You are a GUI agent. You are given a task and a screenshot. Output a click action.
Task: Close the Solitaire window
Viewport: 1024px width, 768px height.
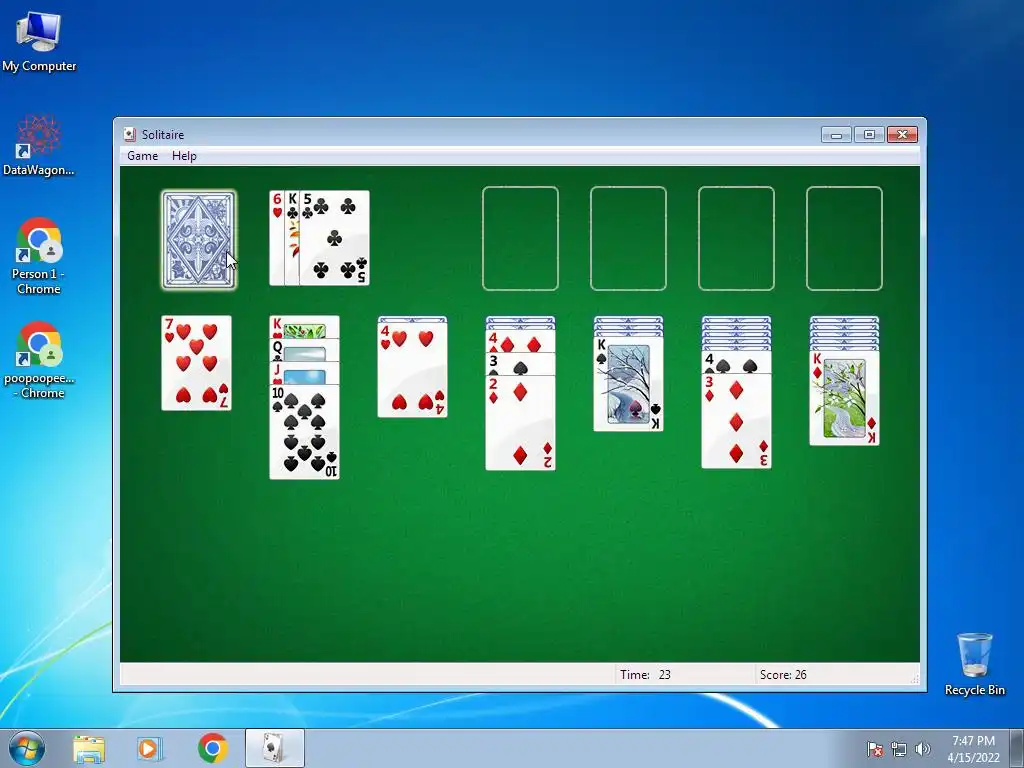pyautogui.click(x=902, y=135)
